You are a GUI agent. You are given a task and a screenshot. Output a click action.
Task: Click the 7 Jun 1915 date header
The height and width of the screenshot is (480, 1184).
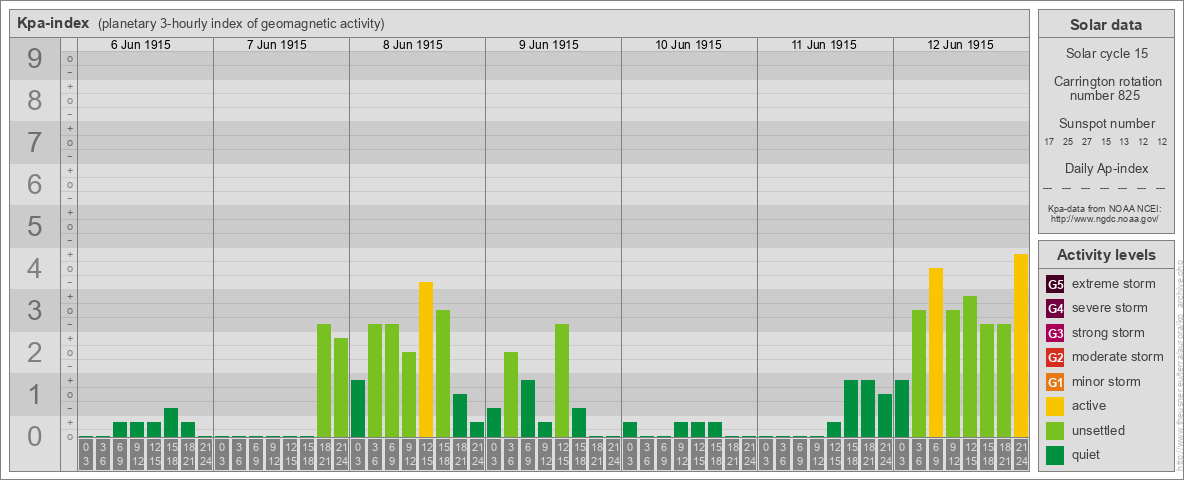(x=276, y=45)
